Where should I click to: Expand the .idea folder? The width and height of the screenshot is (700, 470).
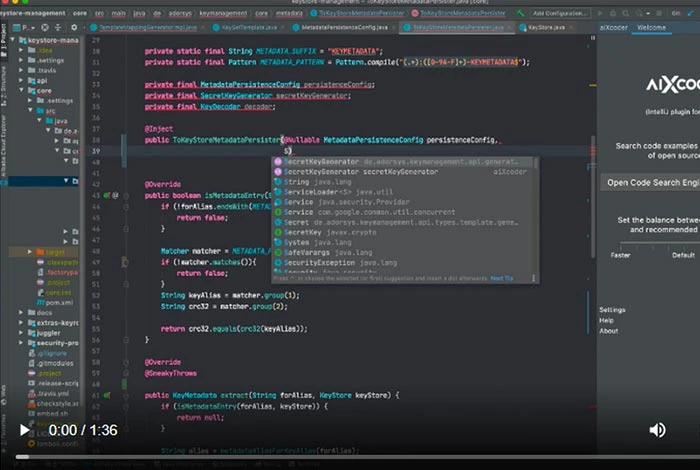click(x=21, y=50)
